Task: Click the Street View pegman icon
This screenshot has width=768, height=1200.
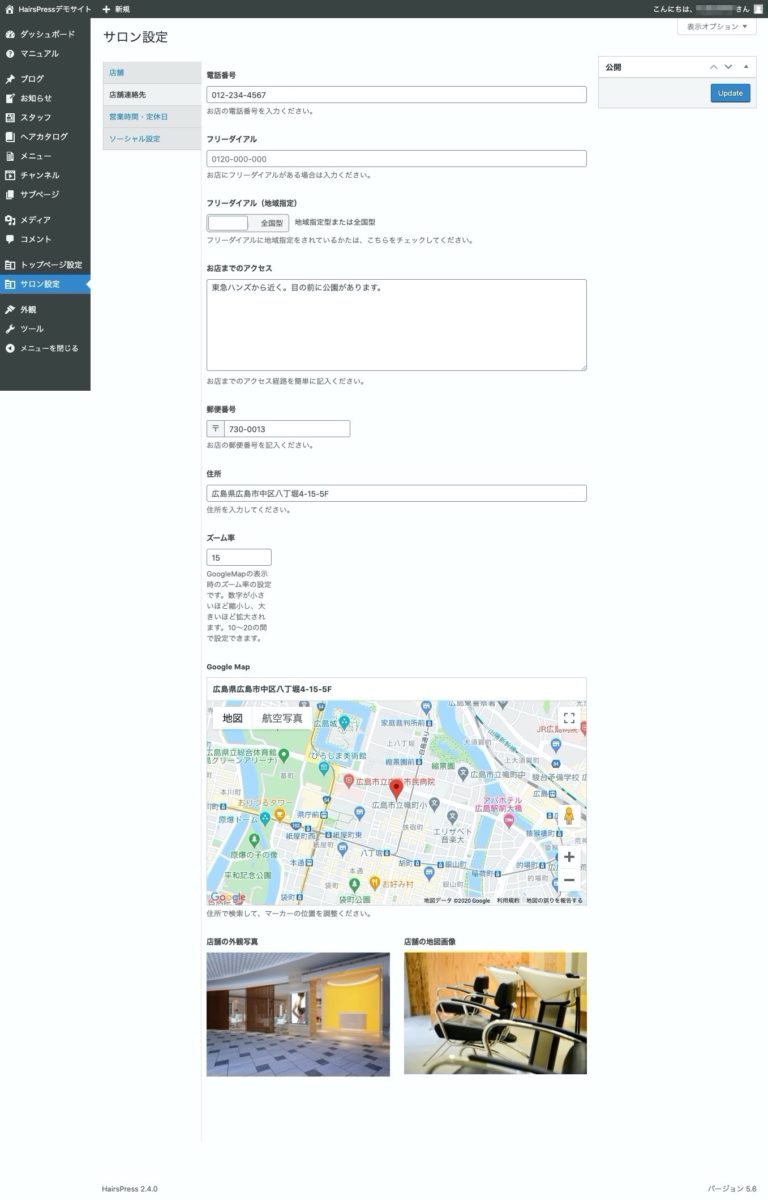Action: pos(569,816)
